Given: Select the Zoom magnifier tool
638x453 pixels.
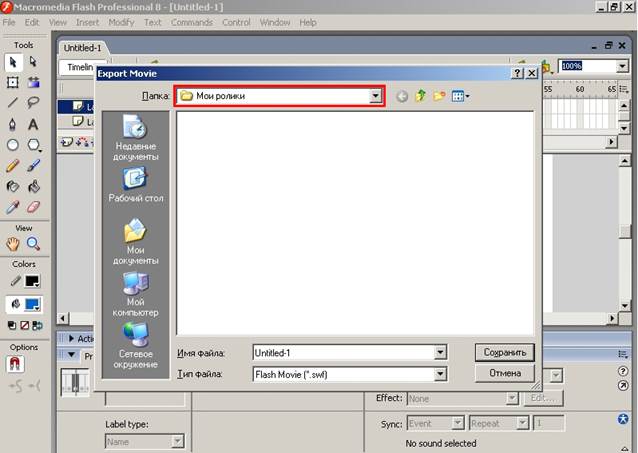Looking at the screenshot, I should point(33,244).
